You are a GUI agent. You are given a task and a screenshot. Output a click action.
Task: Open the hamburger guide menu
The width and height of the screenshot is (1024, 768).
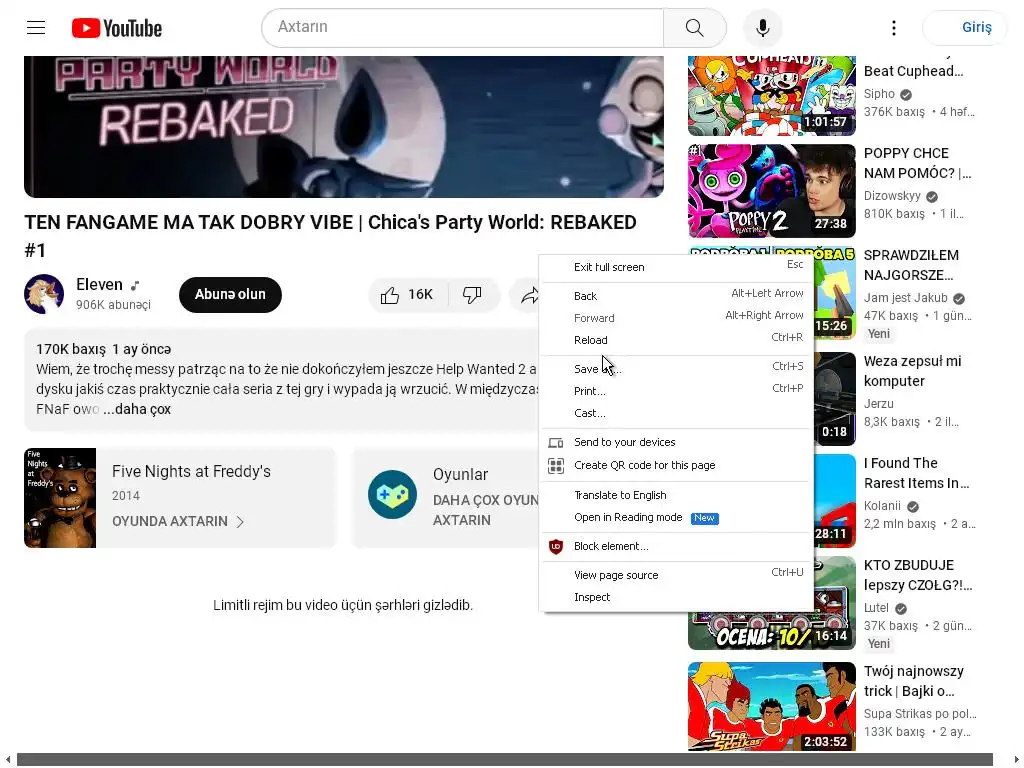36,27
